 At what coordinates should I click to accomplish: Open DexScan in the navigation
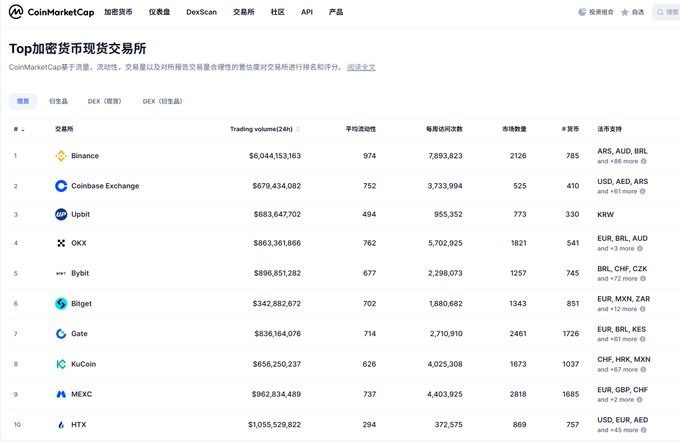click(x=201, y=12)
